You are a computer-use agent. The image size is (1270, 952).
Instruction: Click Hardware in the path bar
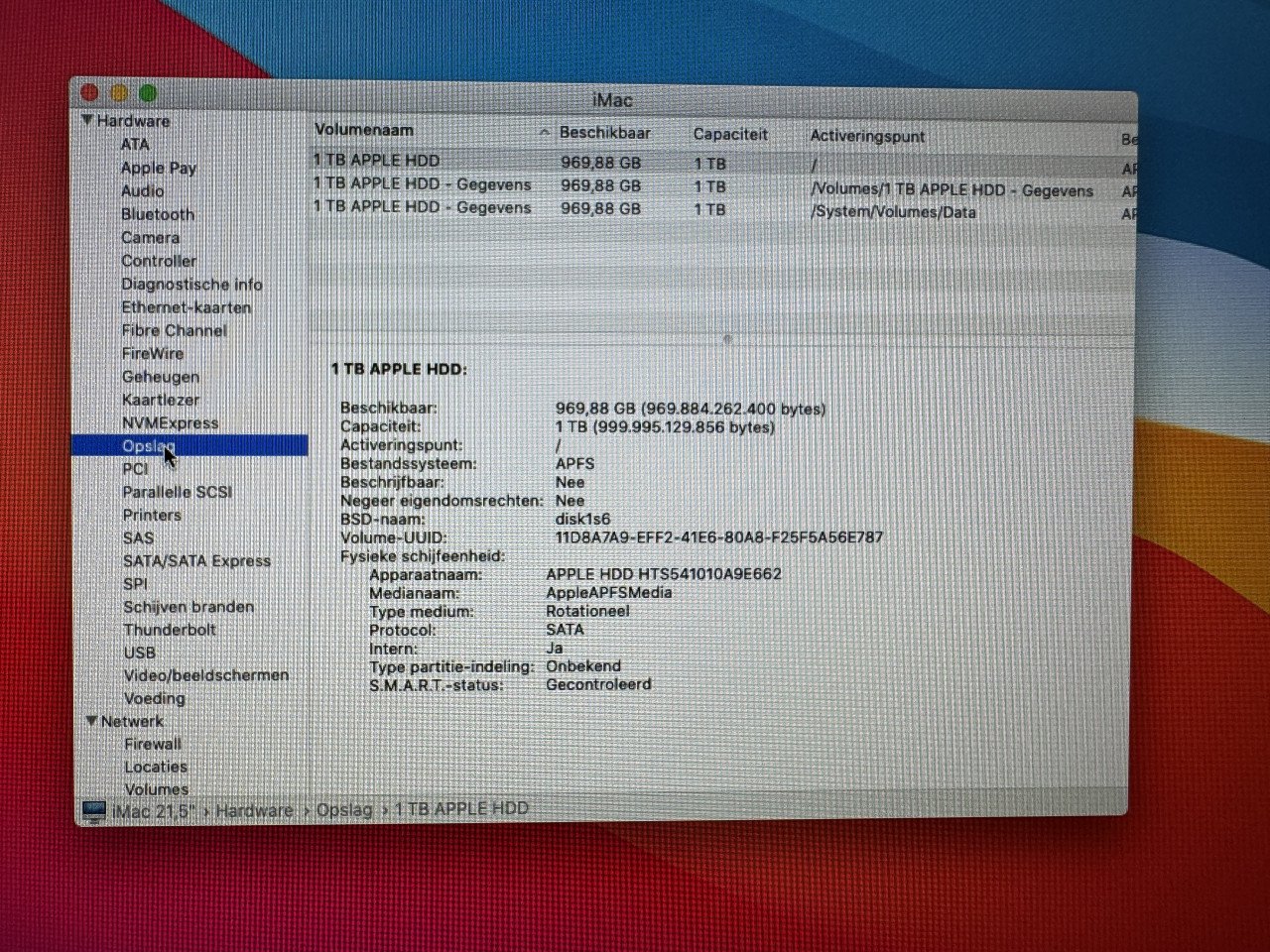tap(255, 810)
